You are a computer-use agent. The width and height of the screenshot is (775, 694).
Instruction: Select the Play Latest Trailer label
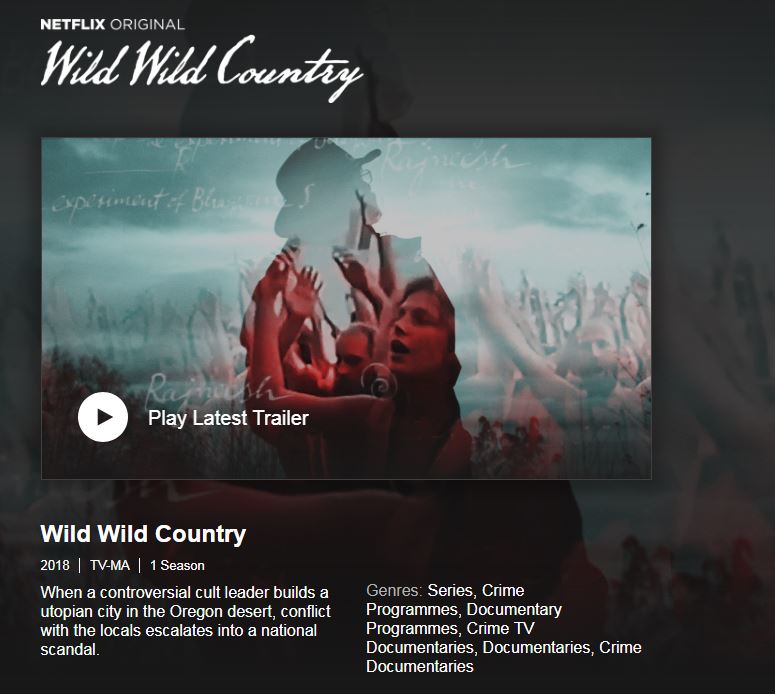pyautogui.click(x=228, y=418)
